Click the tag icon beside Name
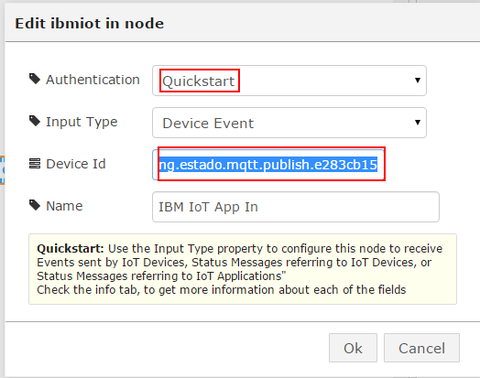This screenshot has width=480, height=378. (x=35, y=205)
